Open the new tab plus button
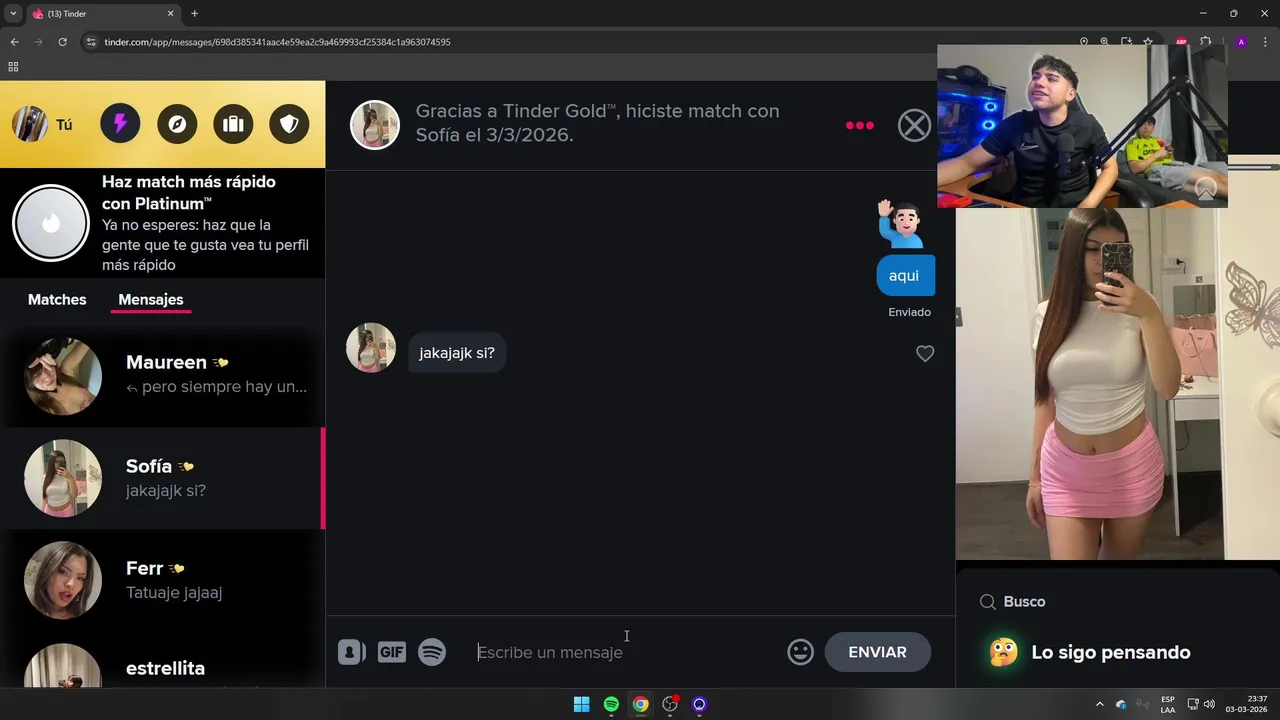1280x720 pixels. coord(194,14)
